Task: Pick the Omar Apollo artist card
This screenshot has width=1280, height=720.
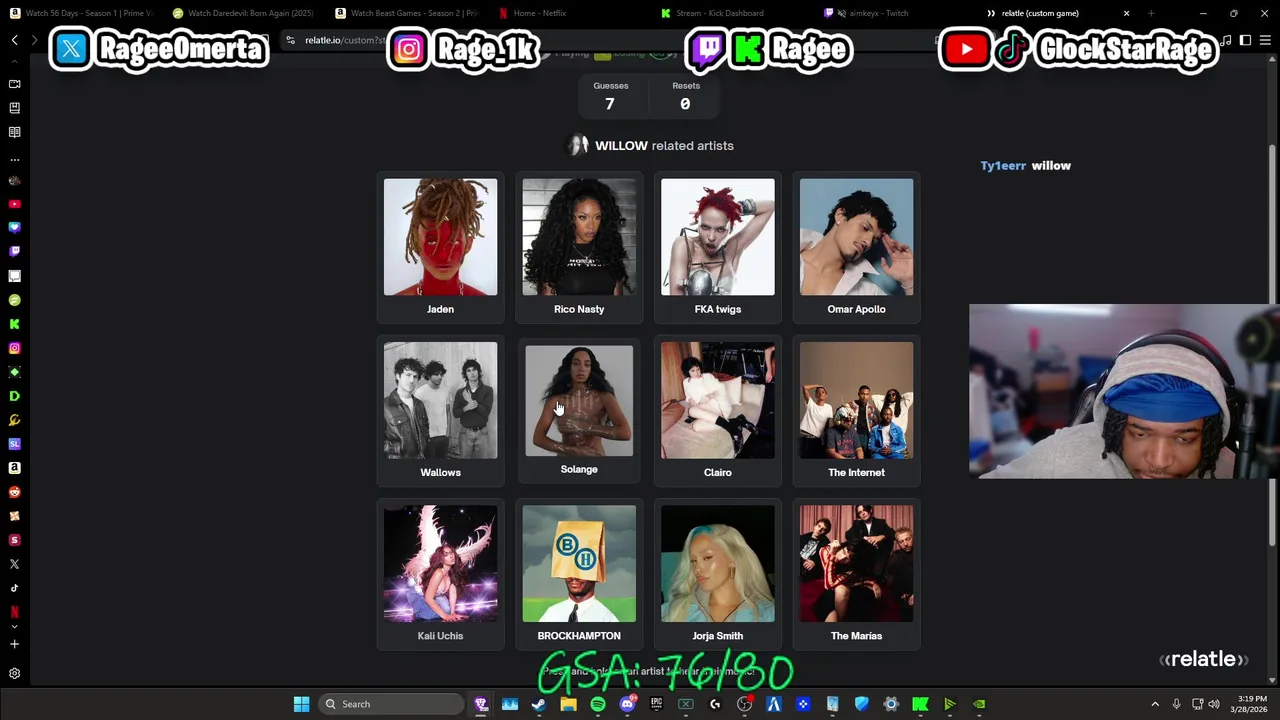Action: [856, 247]
